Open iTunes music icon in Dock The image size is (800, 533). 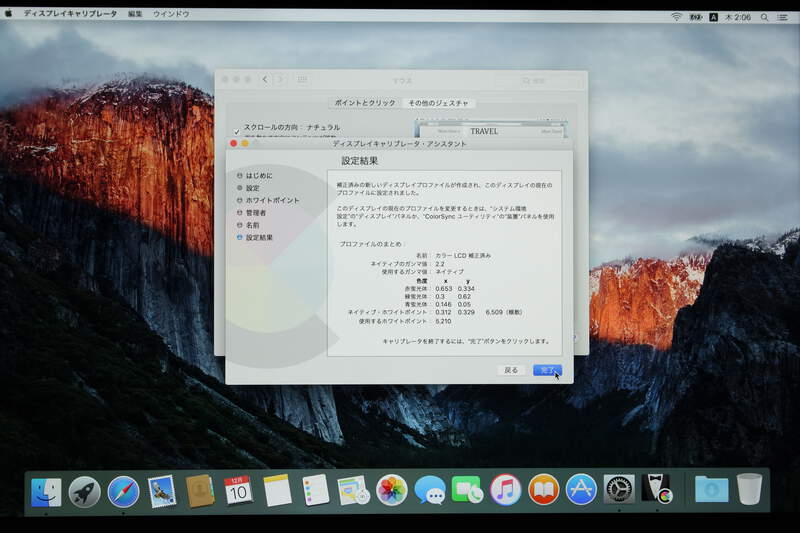click(505, 490)
